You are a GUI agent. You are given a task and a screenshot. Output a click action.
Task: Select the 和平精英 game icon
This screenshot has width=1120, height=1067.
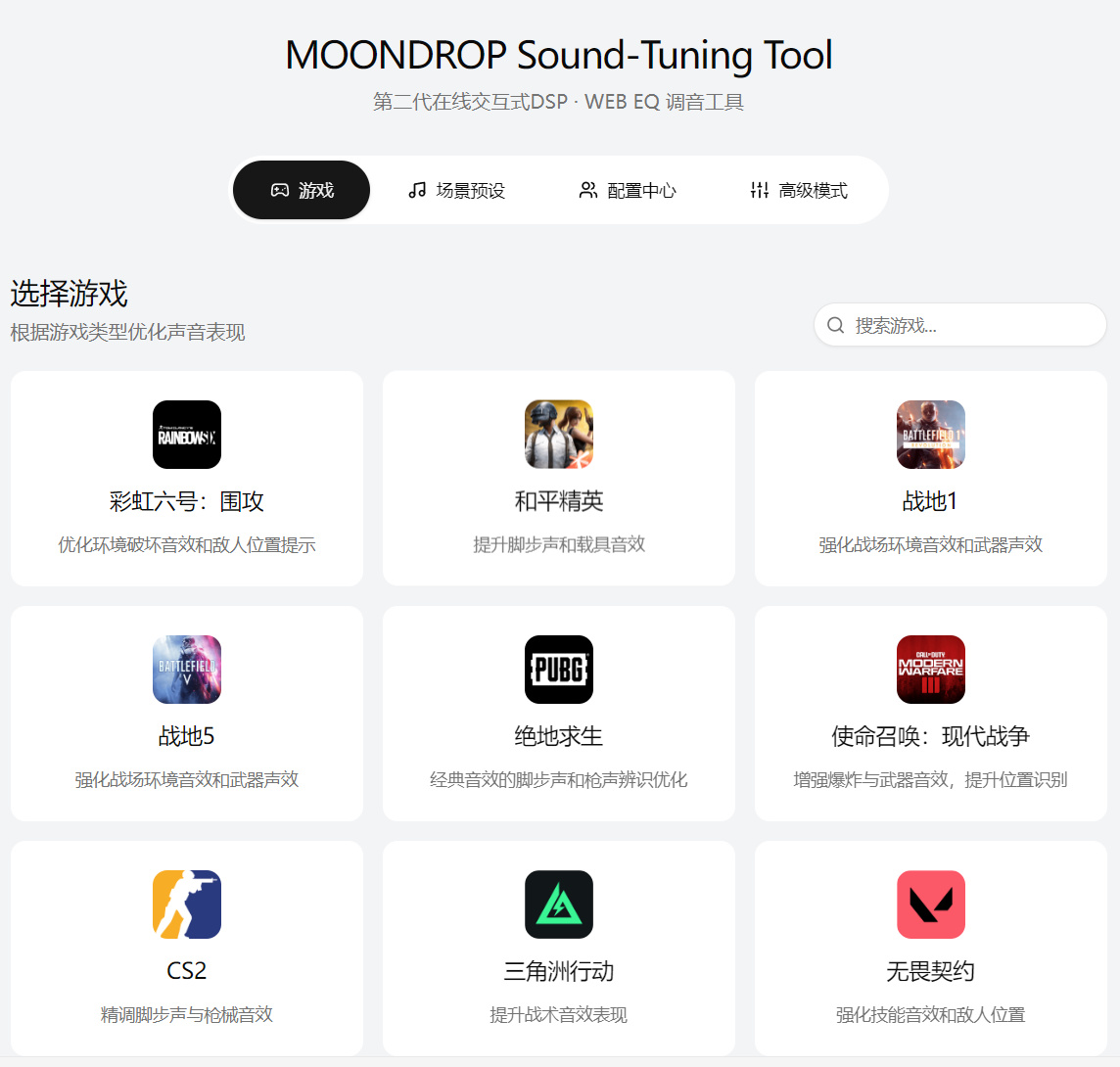pyautogui.click(x=559, y=435)
